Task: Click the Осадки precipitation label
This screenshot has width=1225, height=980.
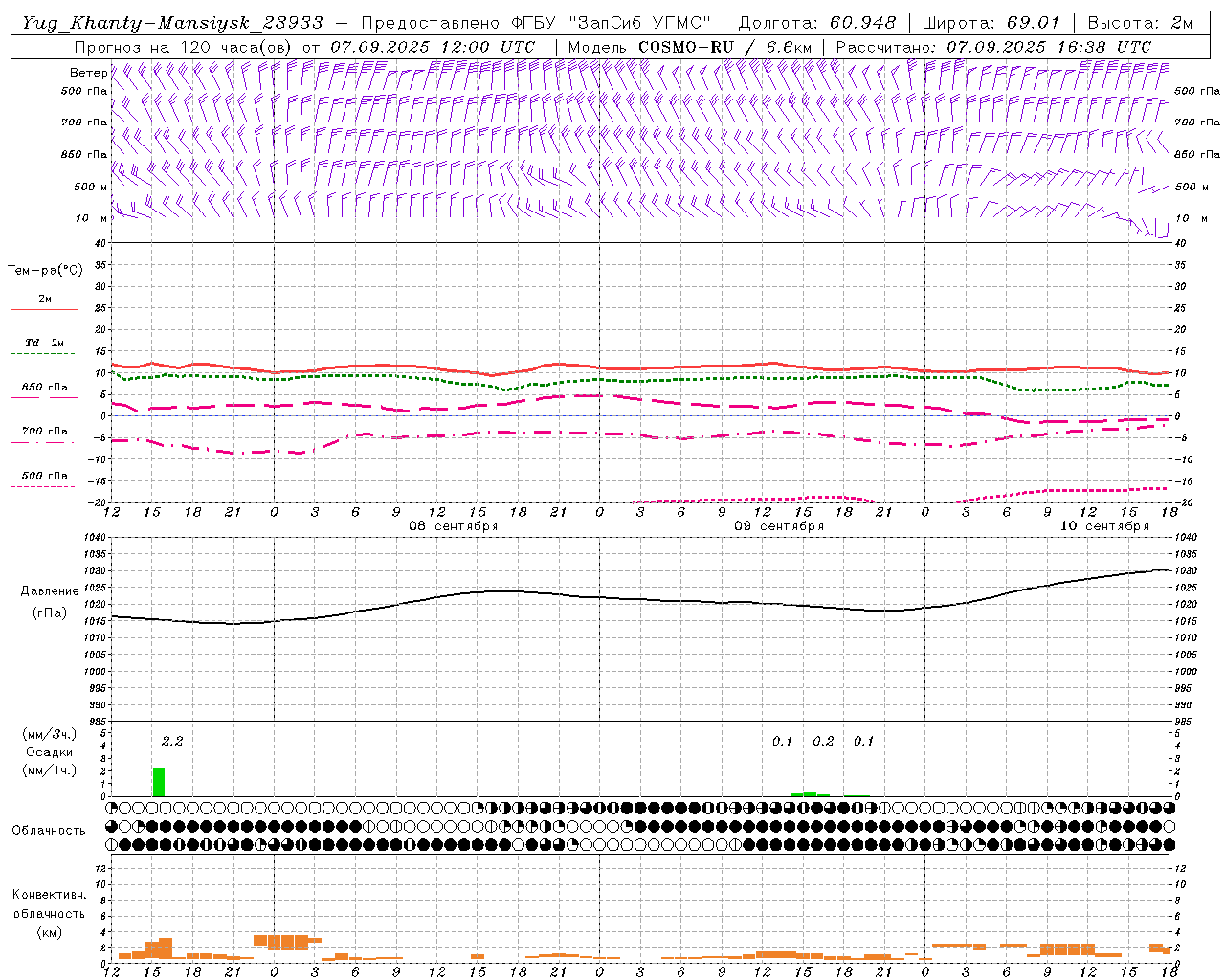Action: coord(49,752)
